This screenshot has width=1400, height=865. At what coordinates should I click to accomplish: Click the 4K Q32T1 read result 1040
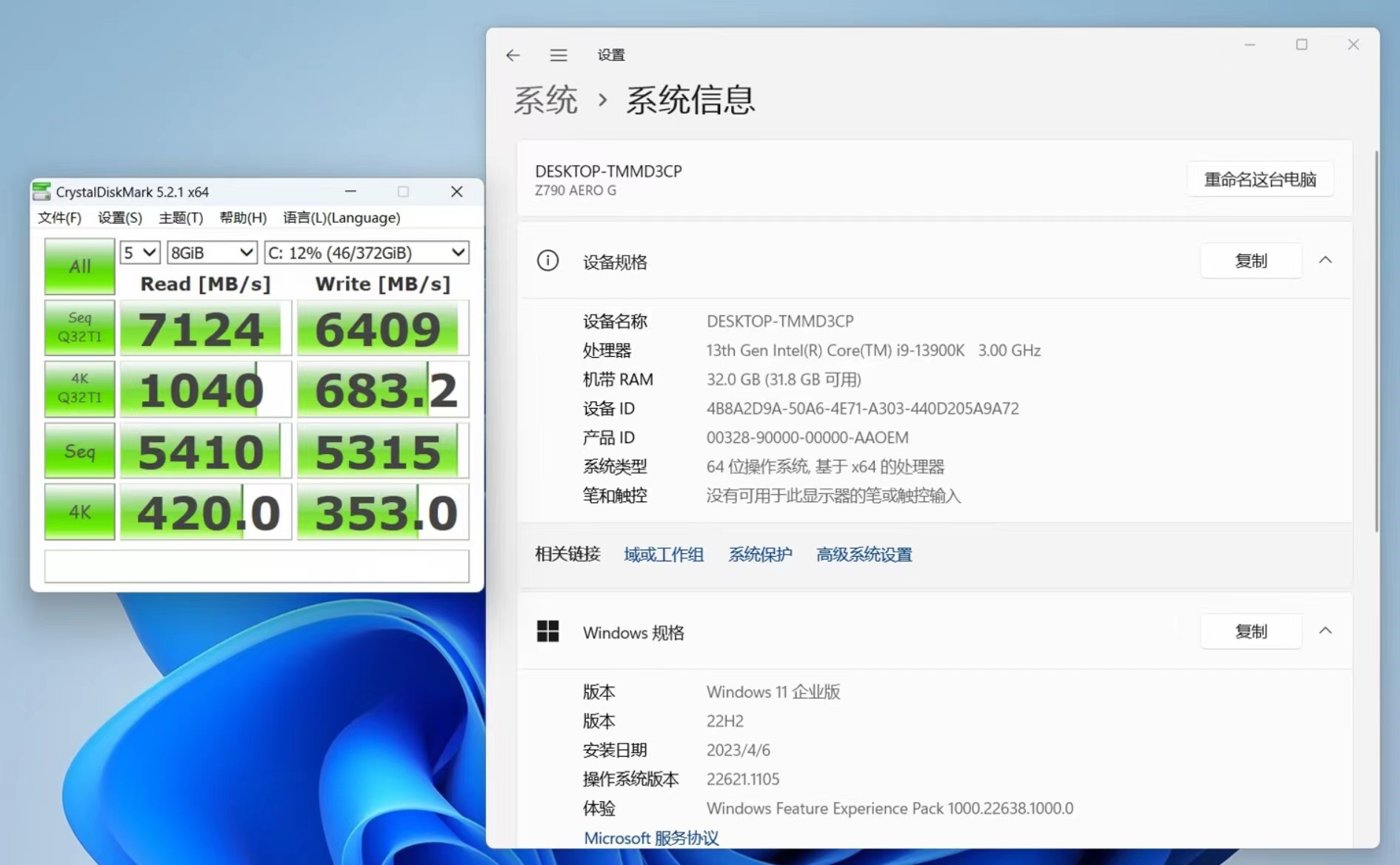pyautogui.click(x=205, y=390)
